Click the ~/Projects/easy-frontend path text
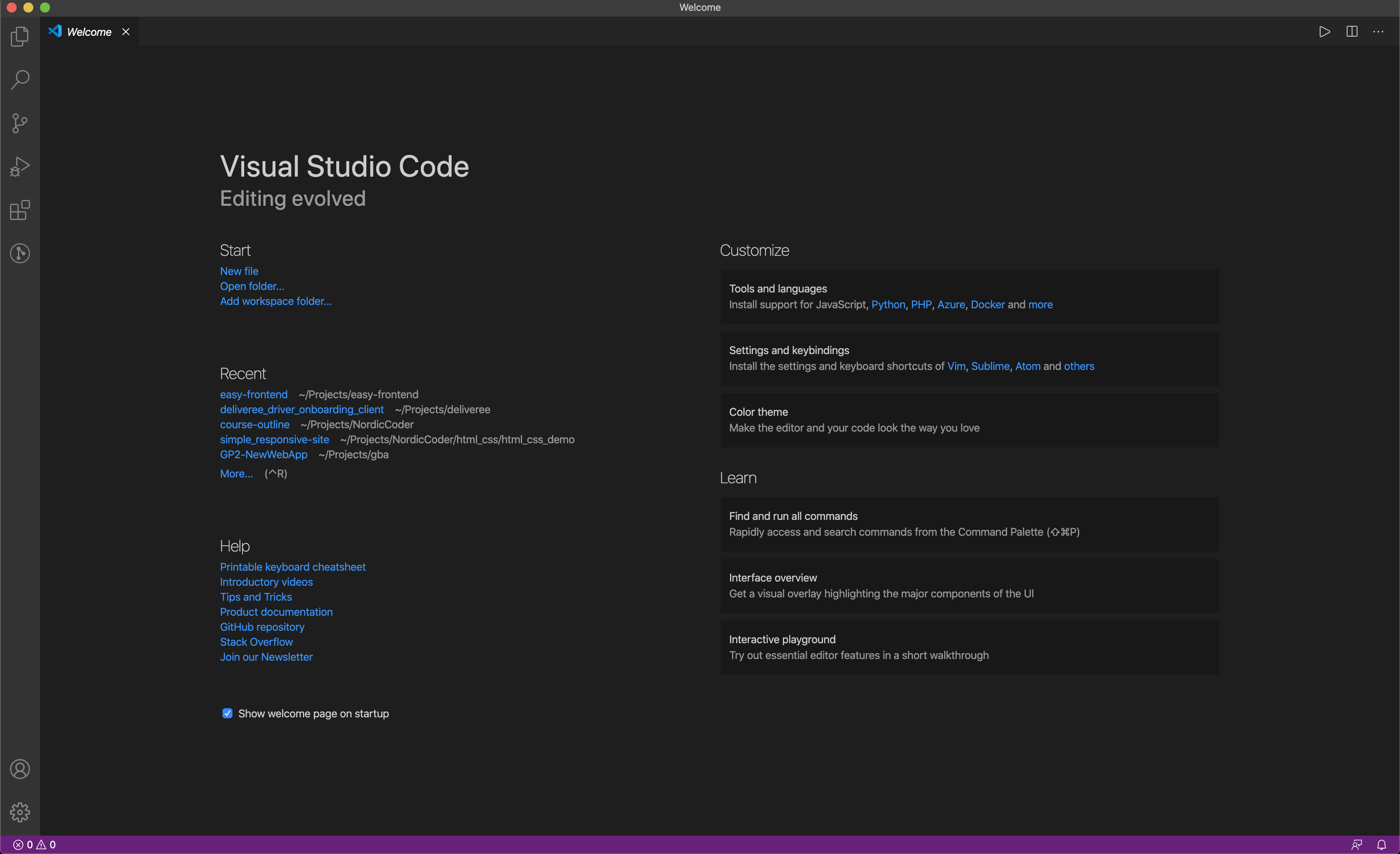The height and width of the screenshot is (854, 1400). point(358,395)
